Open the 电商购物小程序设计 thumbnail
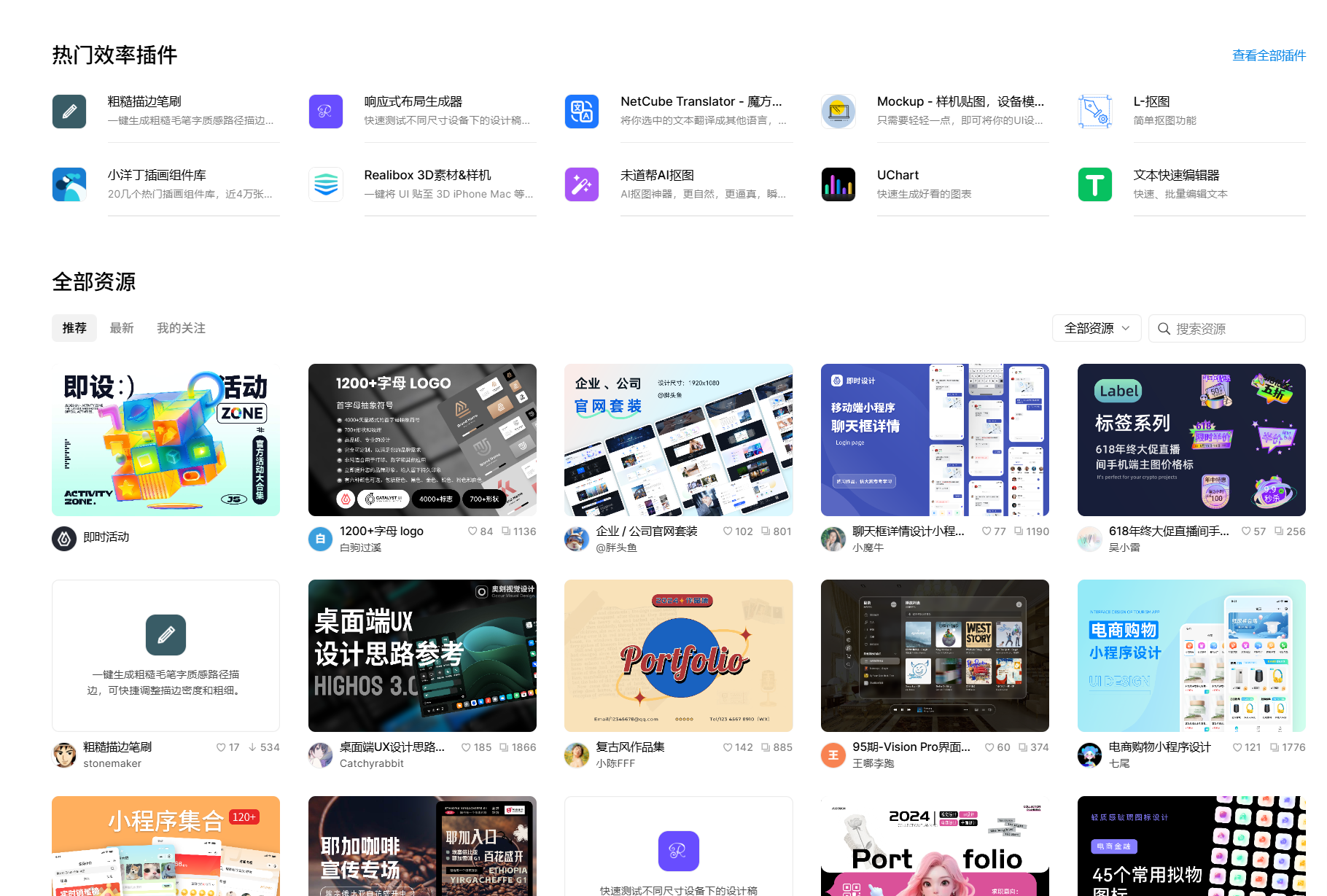Screen dimensions: 1327x896 pos(1191,655)
